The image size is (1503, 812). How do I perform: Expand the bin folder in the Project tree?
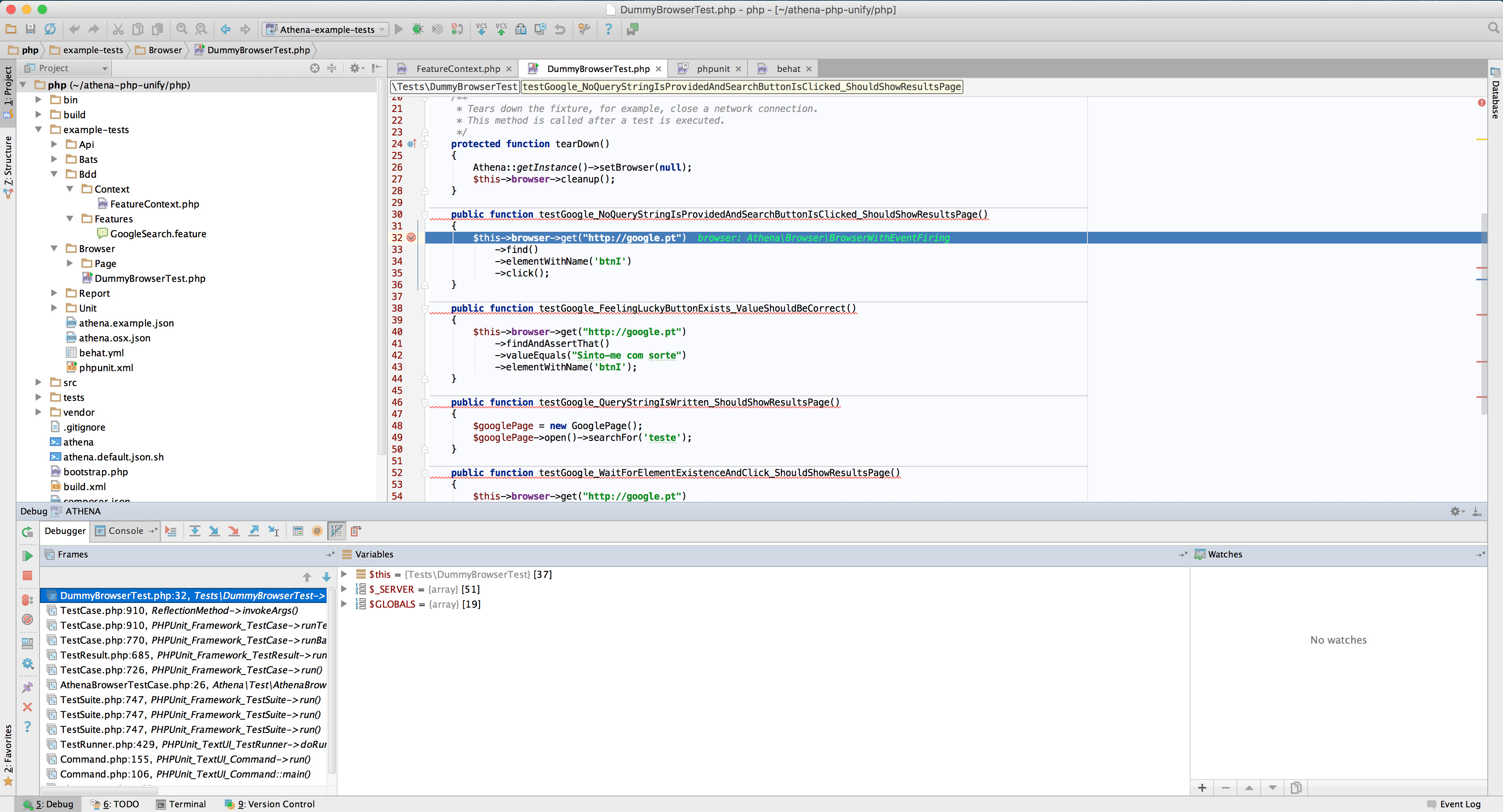click(38, 100)
